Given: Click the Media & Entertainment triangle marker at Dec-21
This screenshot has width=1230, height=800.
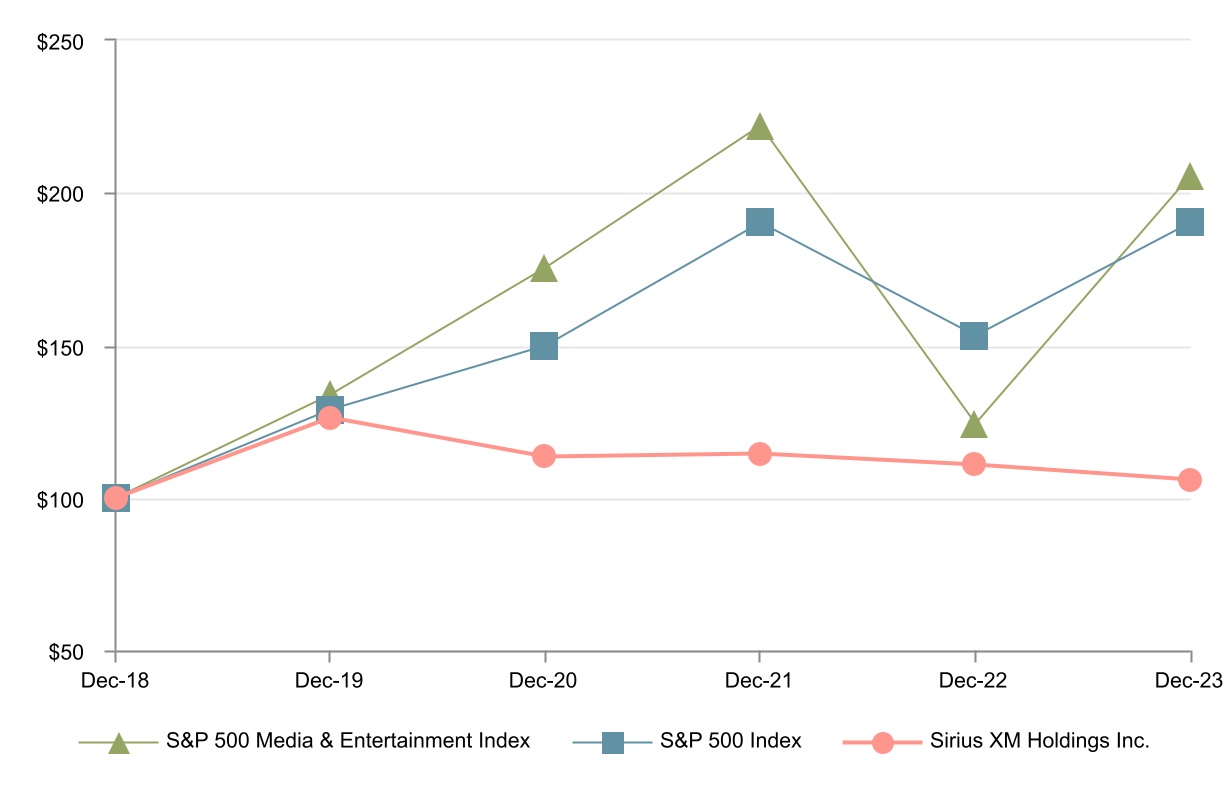Looking at the screenshot, I should [x=760, y=128].
